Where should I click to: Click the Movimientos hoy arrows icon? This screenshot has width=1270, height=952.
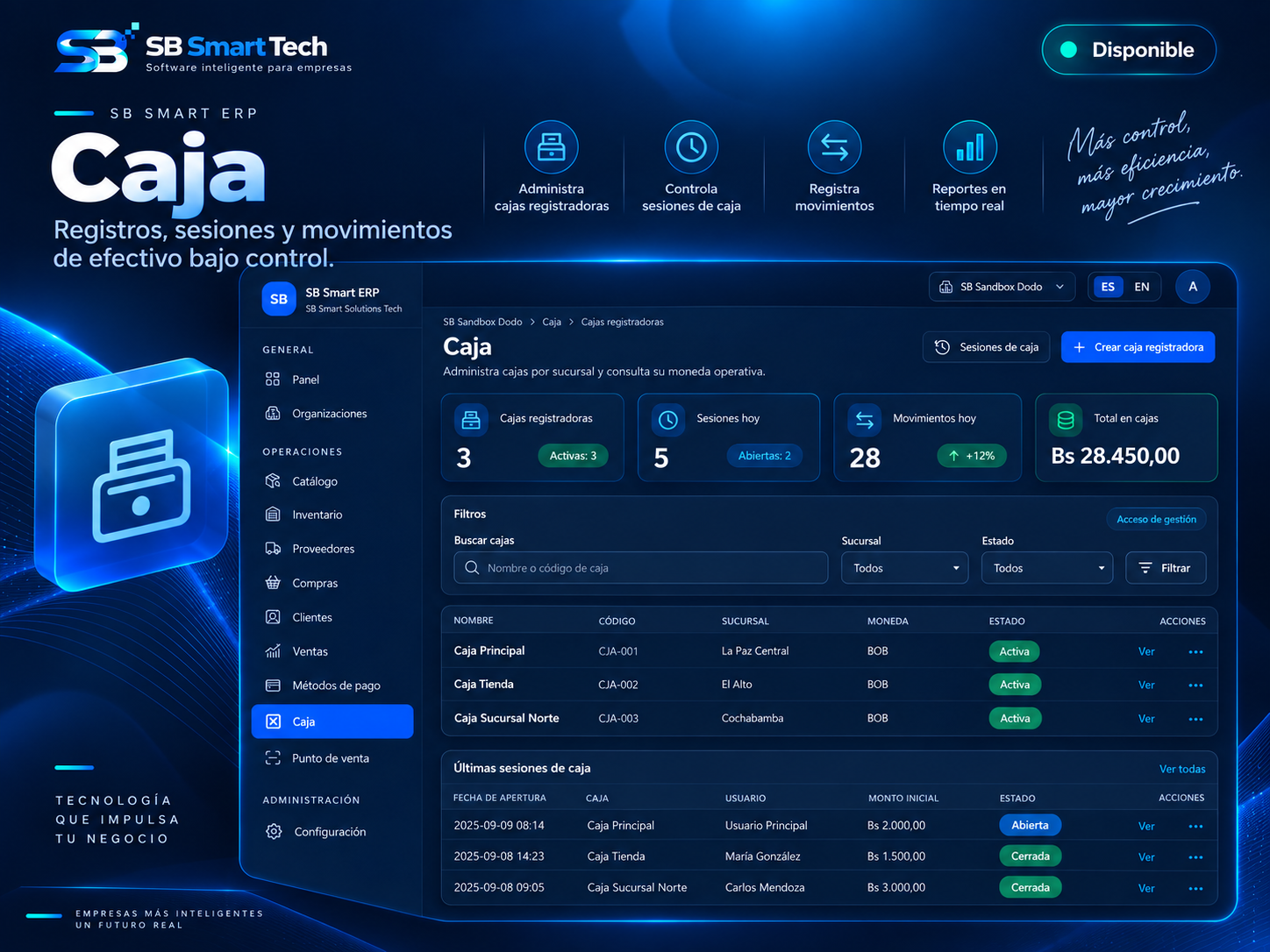865,420
